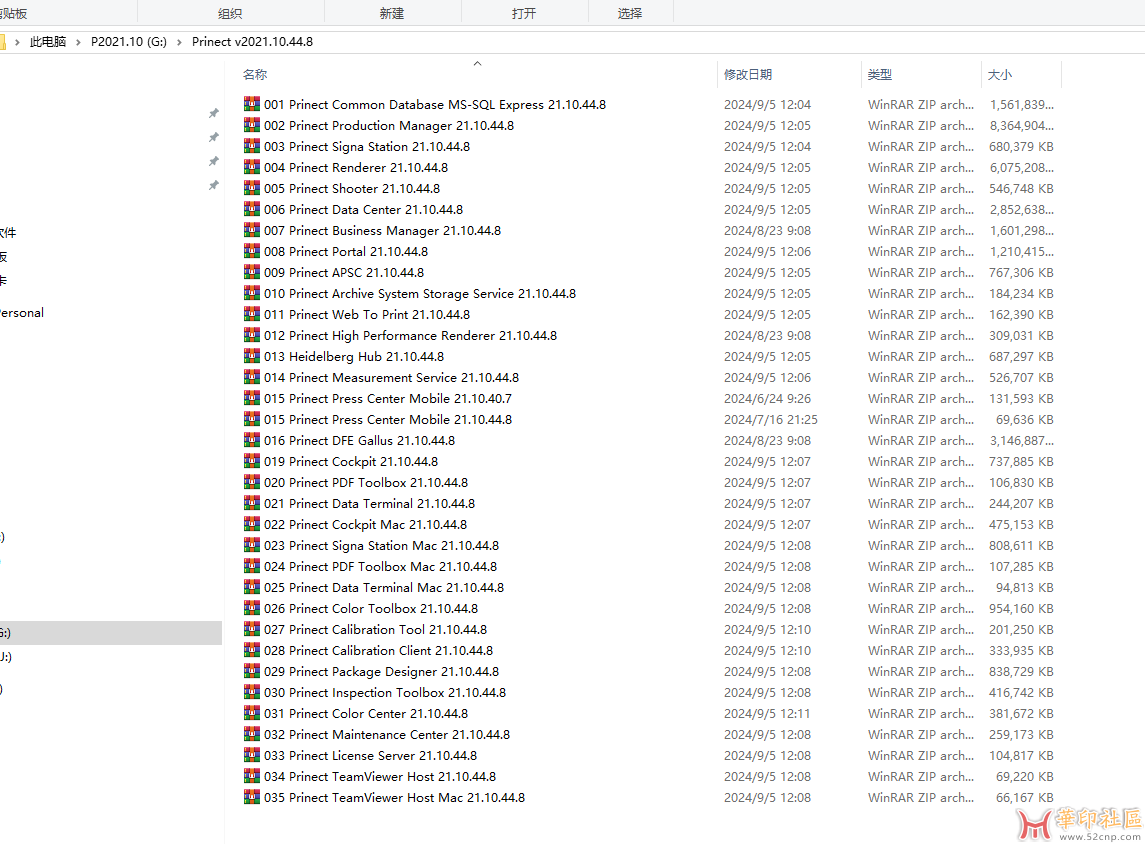Click the name 024 Prinect PDF Toolbox Mac 21.10.44.8
This screenshot has height=844, width=1145.
coord(380,567)
